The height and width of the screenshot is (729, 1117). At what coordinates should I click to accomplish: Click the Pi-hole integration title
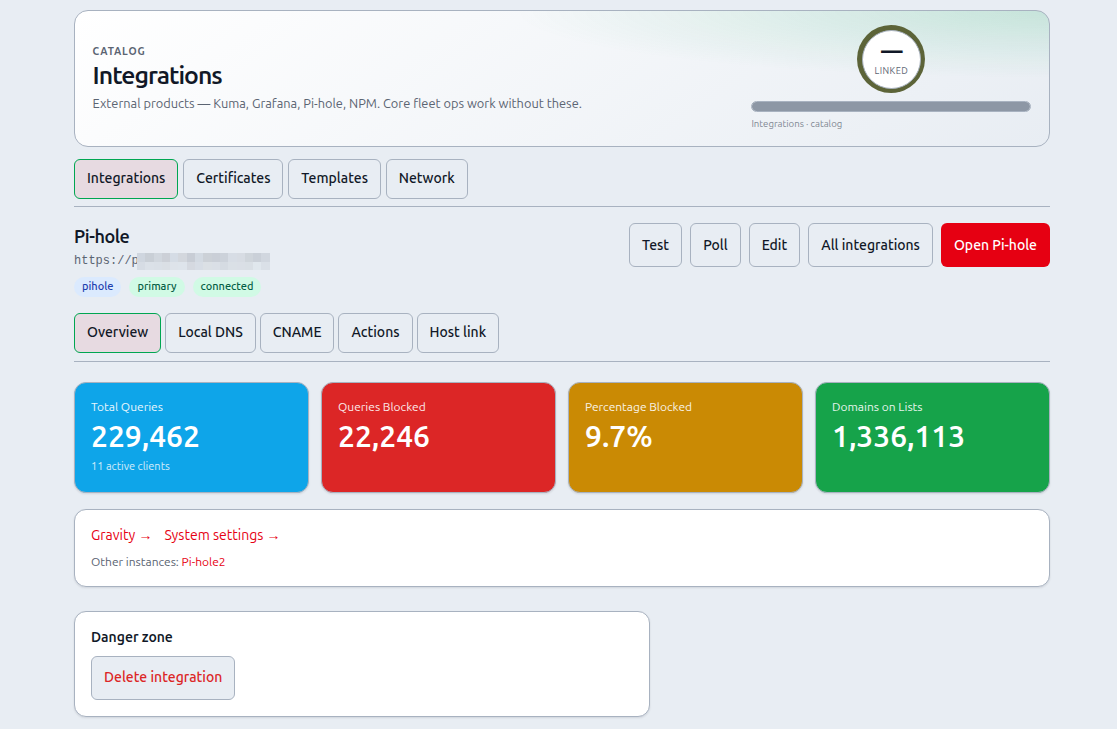[x=102, y=237]
